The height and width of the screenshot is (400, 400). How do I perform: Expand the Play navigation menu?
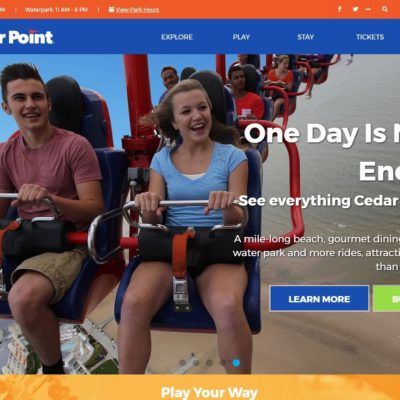(241, 37)
